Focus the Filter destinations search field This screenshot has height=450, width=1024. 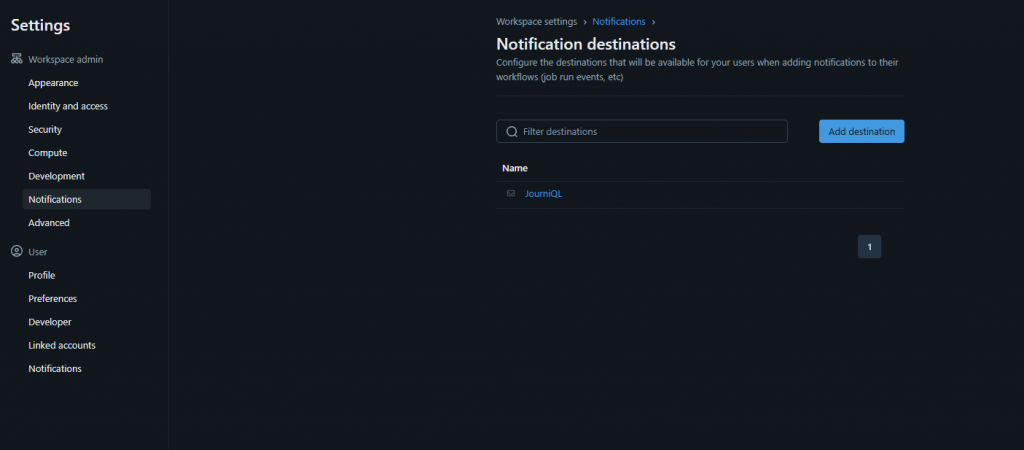pyautogui.click(x=650, y=132)
